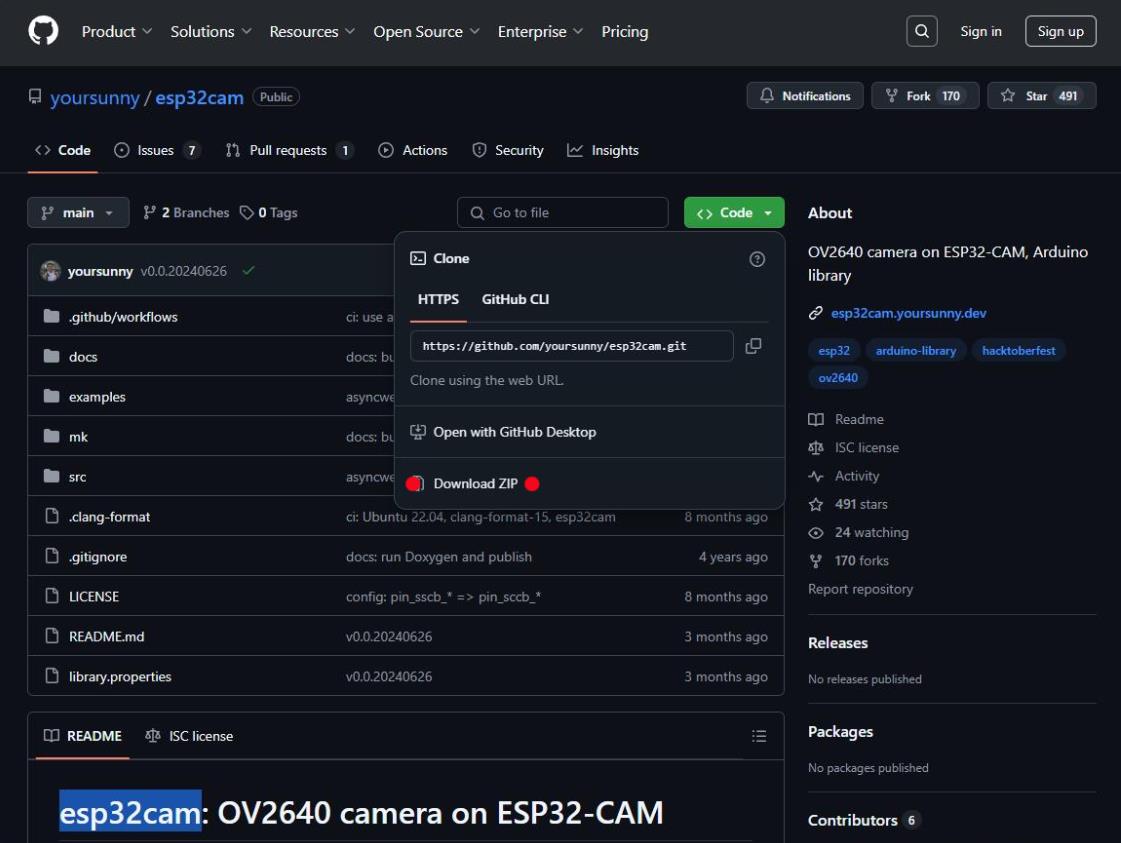Click the Sign in link
The image size is (1121, 843).
pos(980,31)
